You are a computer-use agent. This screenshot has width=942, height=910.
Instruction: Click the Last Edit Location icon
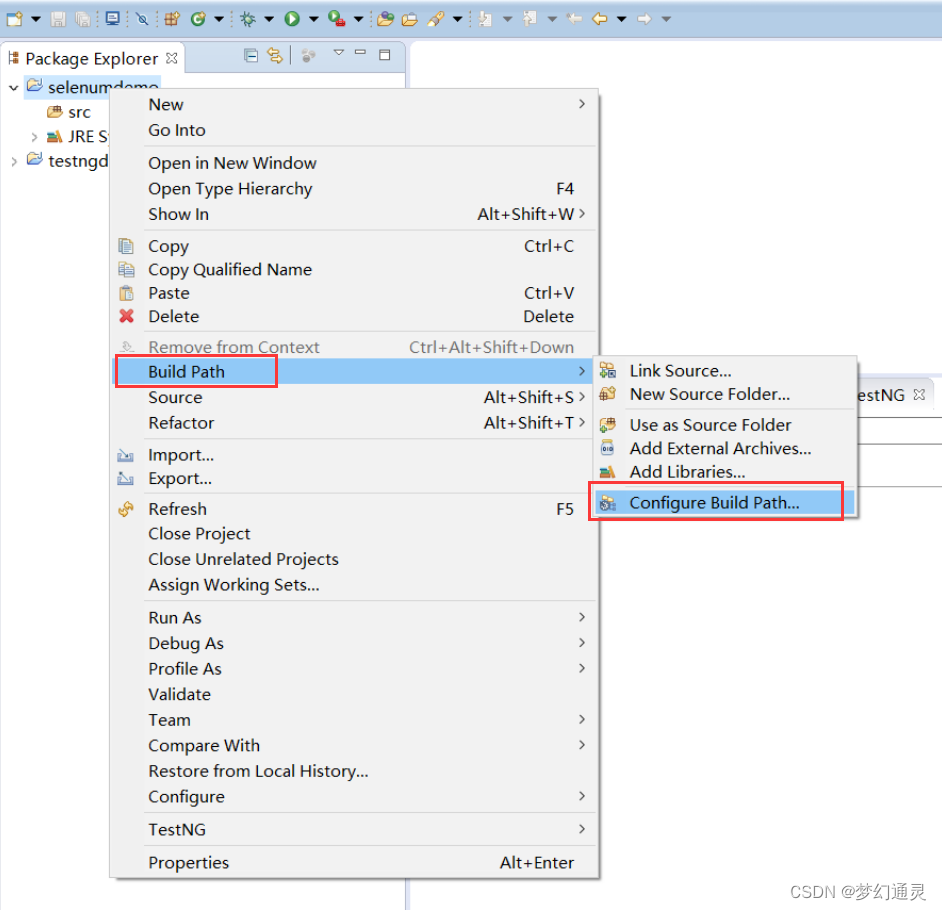point(574,19)
